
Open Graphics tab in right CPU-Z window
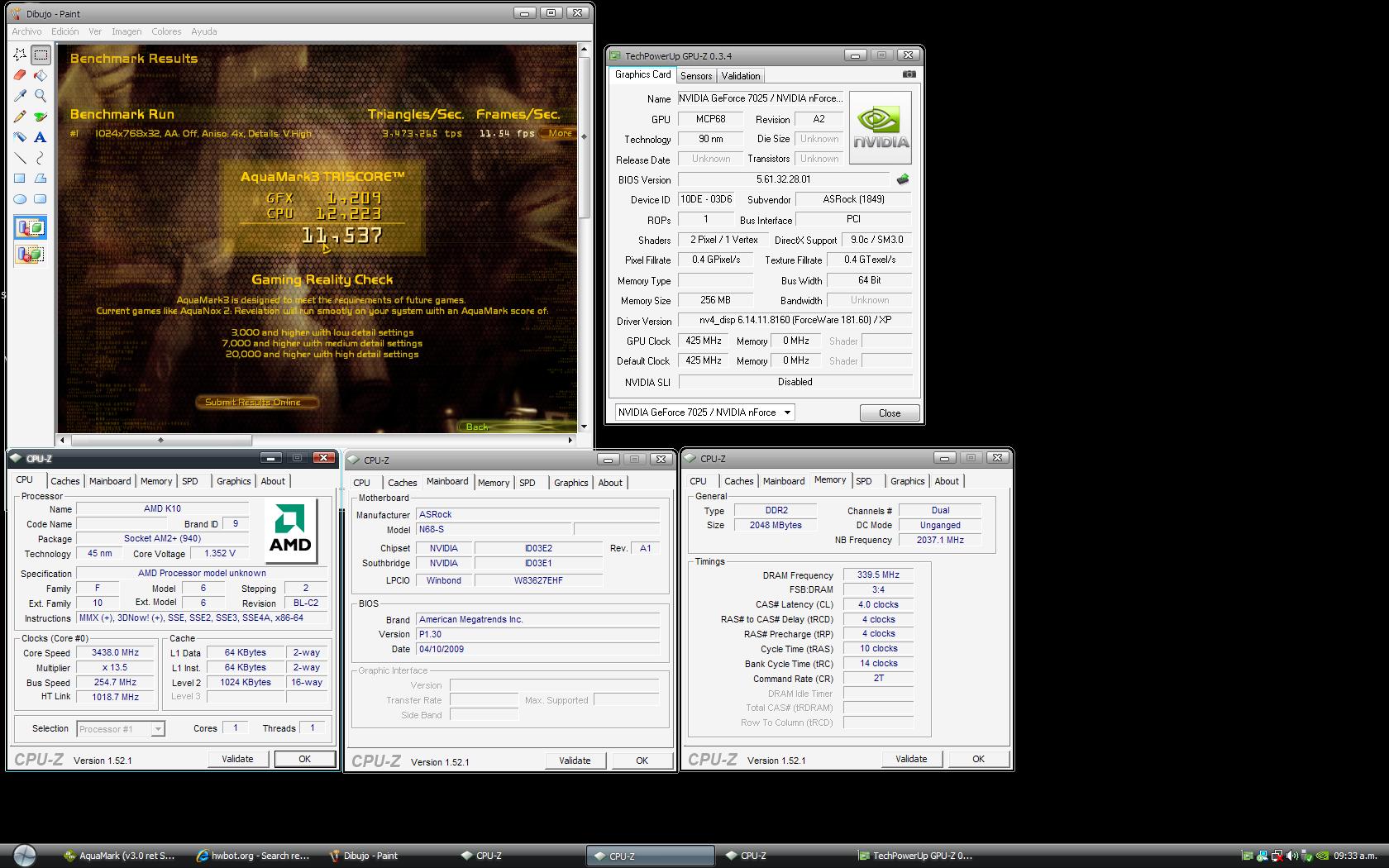point(907,481)
